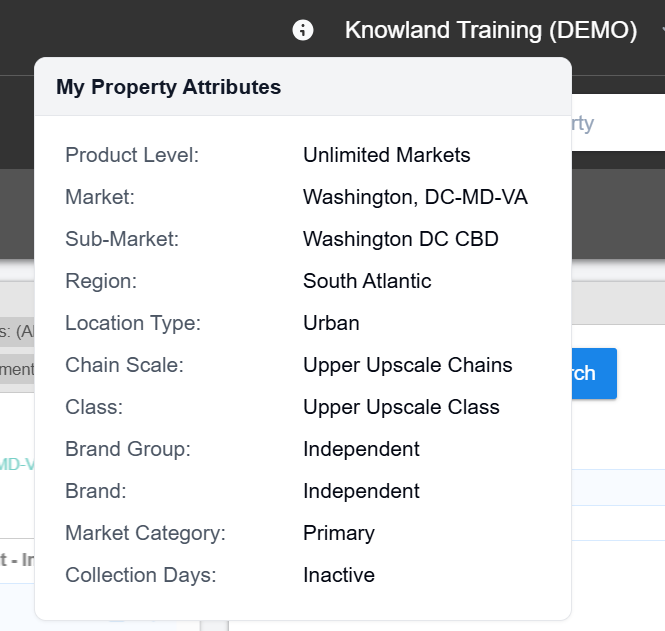Image resolution: width=665 pixels, height=631 pixels.
Task: Click the Collection Days label
Action: point(140,575)
